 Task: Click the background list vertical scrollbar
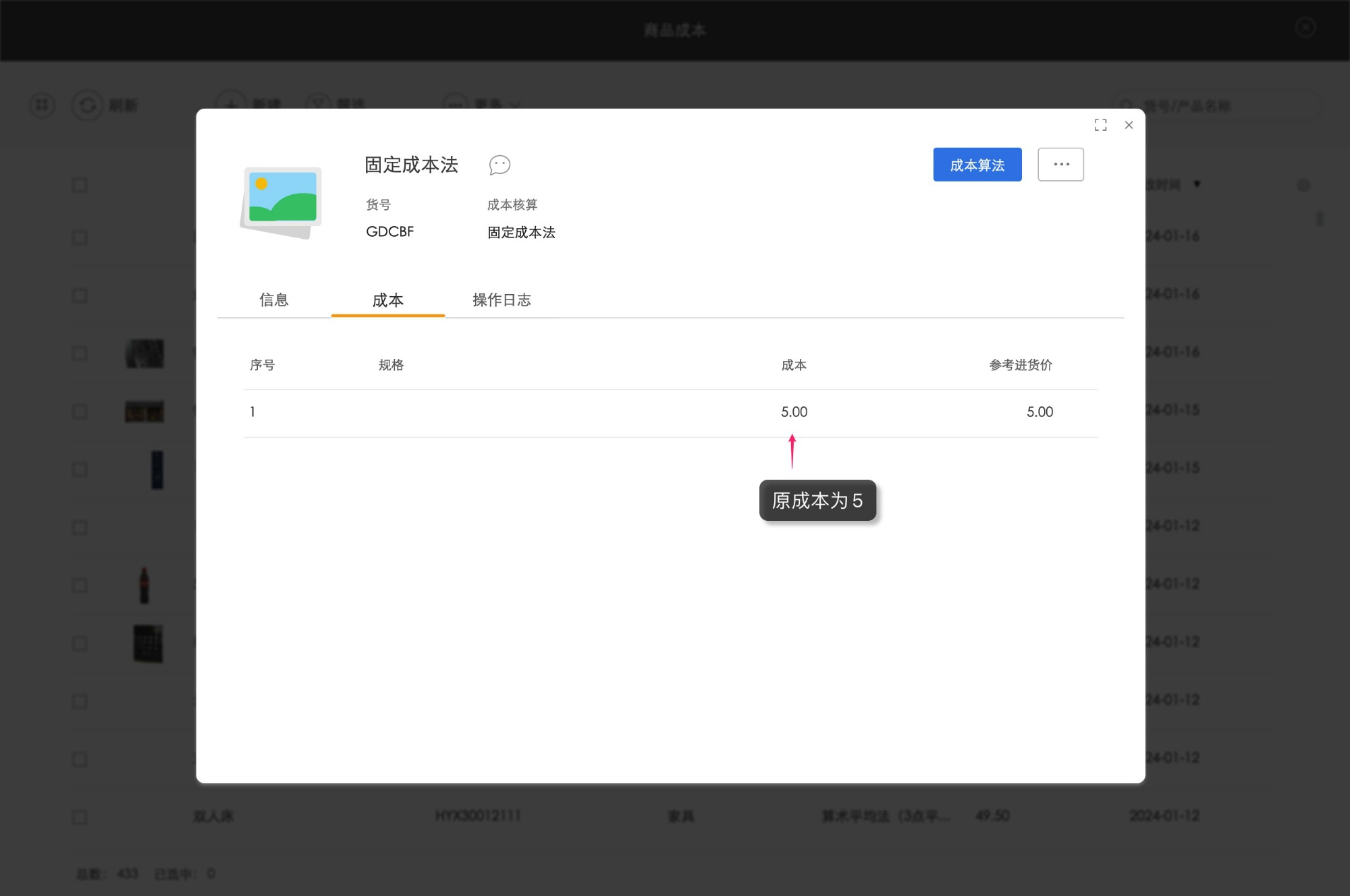1319,219
